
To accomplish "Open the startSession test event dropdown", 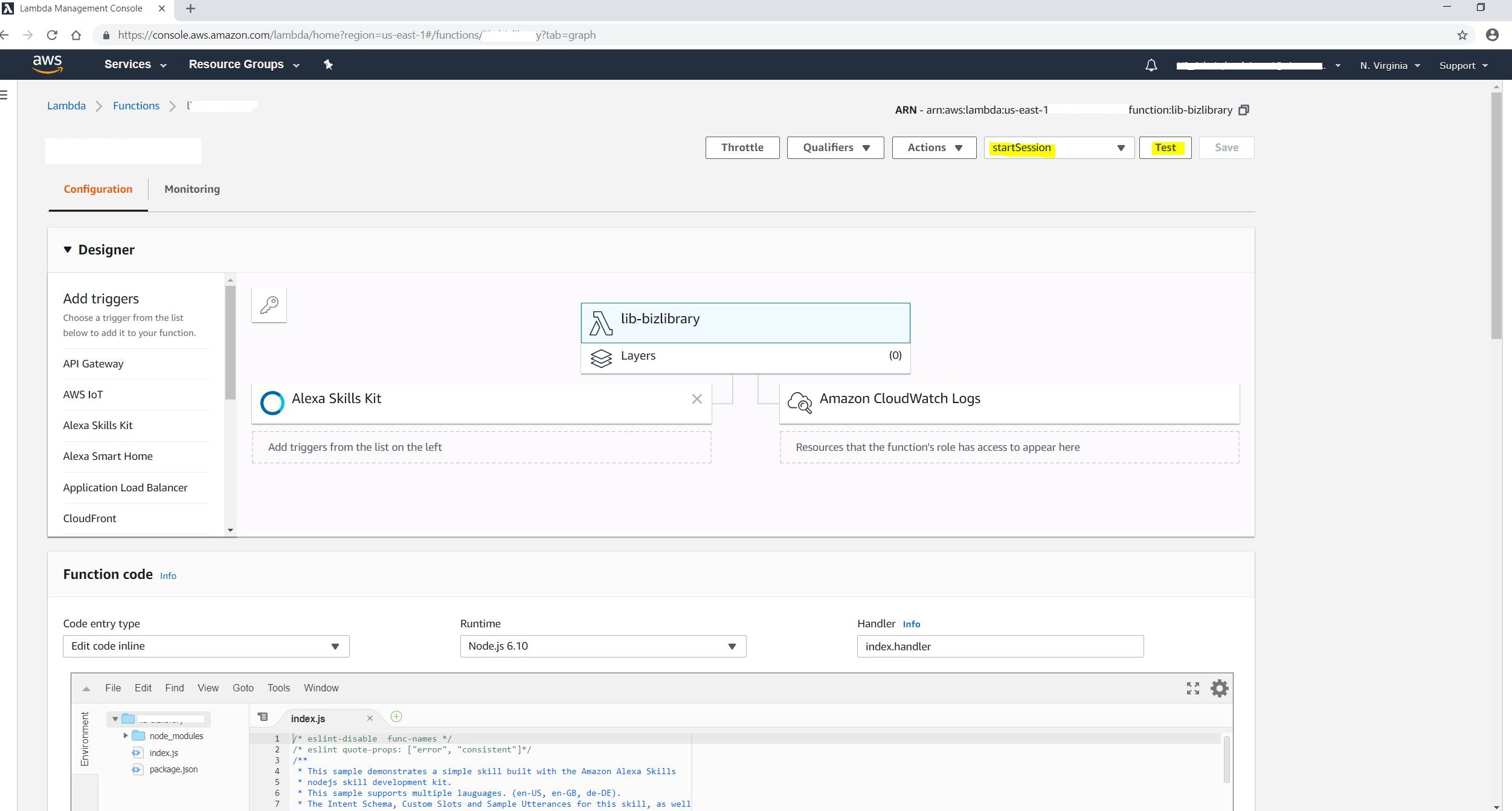I will 1058,148.
